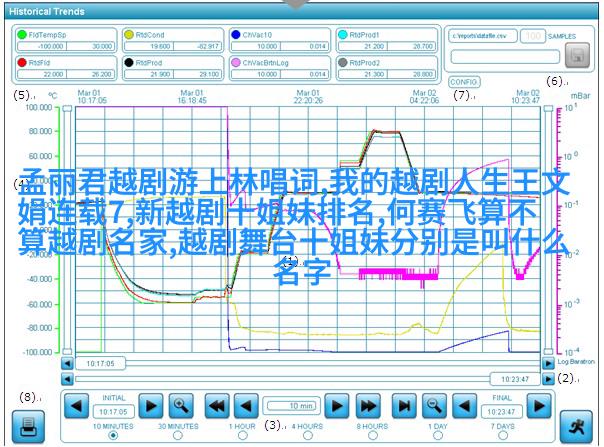Click the pink ChVacBrtnLog trend indicator

(236, 62)
